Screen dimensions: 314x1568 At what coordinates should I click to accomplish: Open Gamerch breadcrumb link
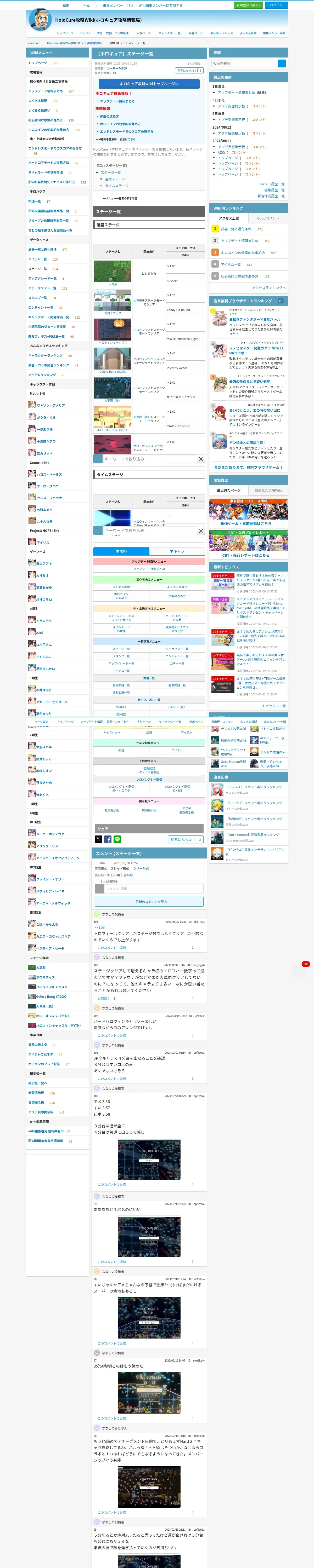coord(34,43)
